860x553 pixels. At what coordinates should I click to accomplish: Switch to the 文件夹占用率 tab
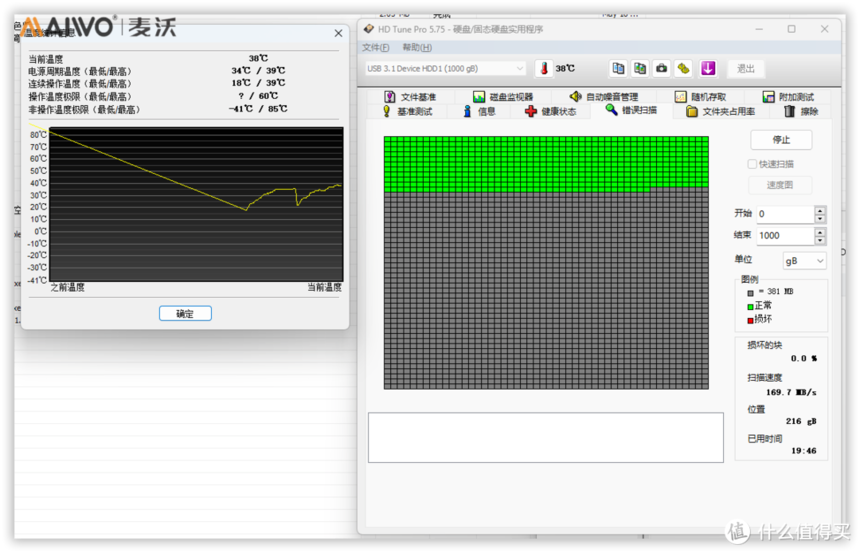[721, 111]
